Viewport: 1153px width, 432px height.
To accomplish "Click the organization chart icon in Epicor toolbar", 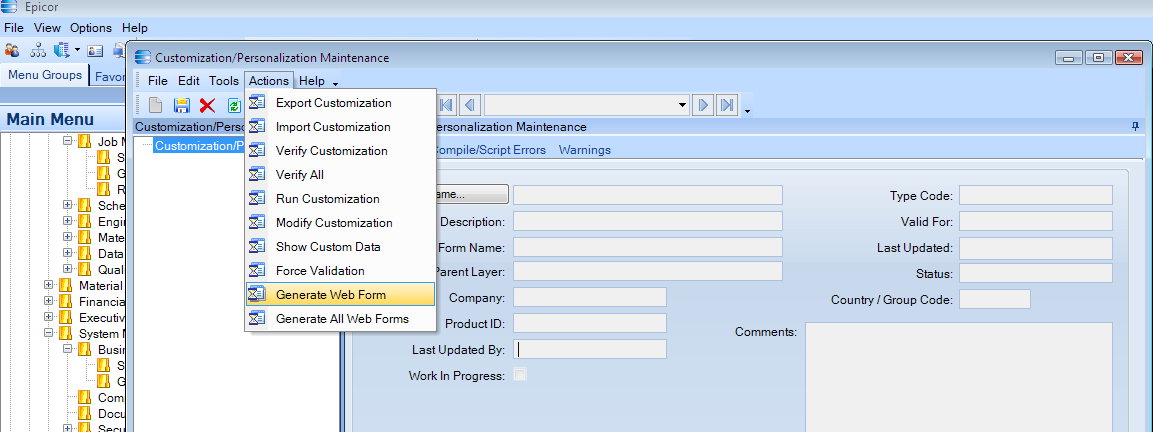I will 38,50.
